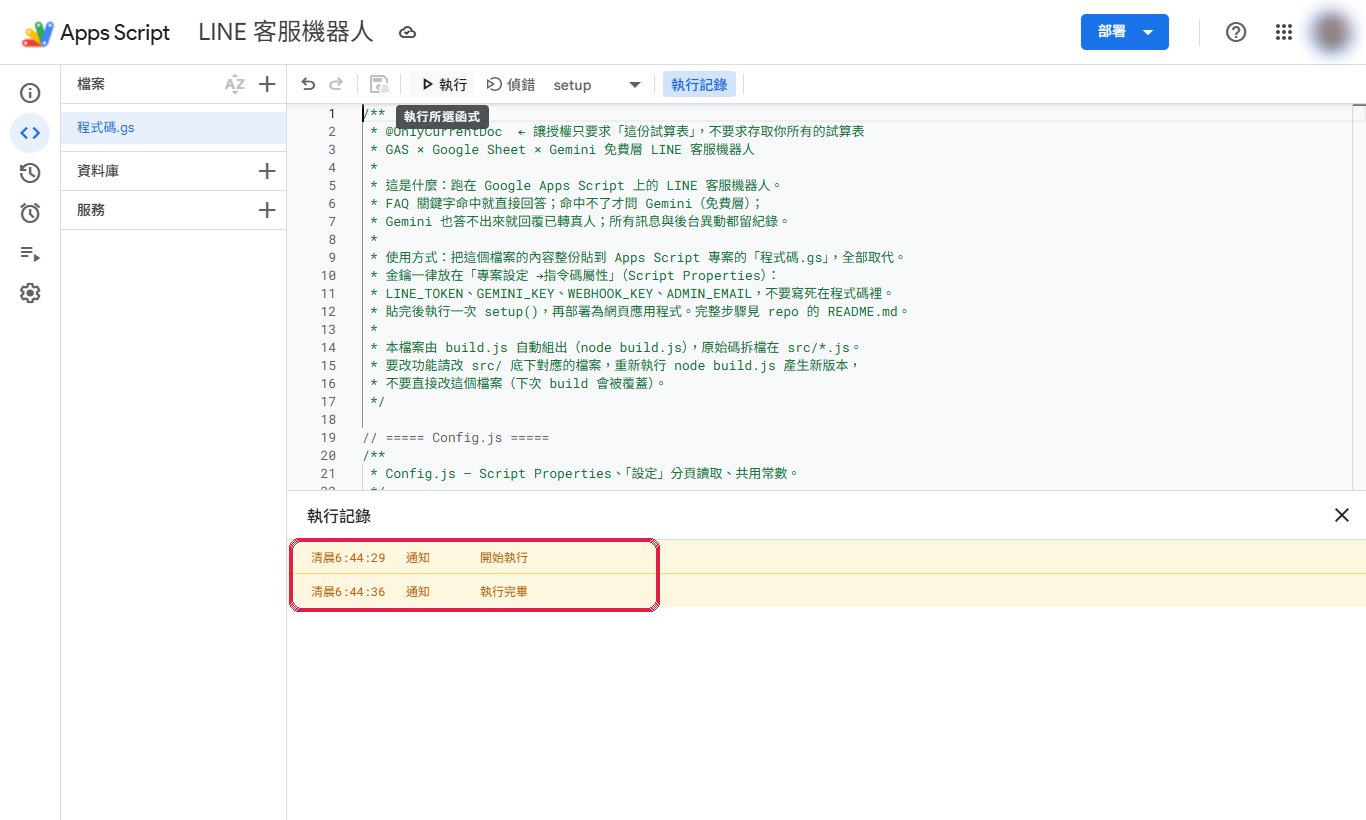Image resolution: width=1366 pixels, height=820 pixels.
Task: Sort files alphabetically with AZ icon
Action: 235,85
